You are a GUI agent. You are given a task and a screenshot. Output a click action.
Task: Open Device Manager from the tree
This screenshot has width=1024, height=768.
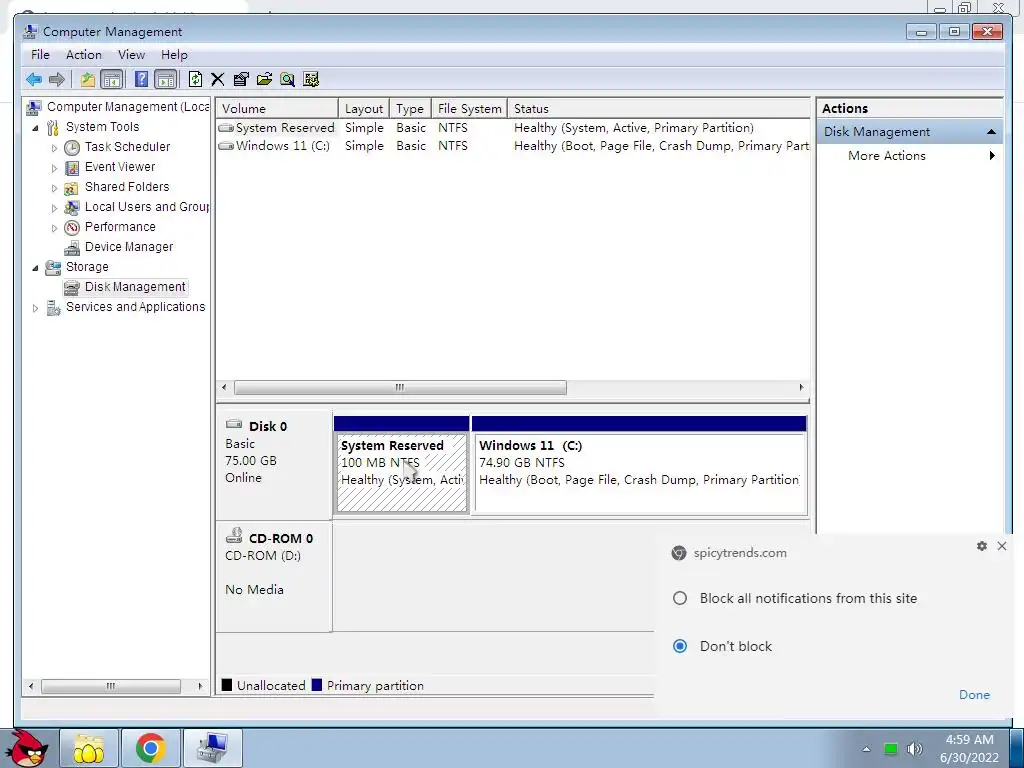pyautogui.click(x=129, y=247)
